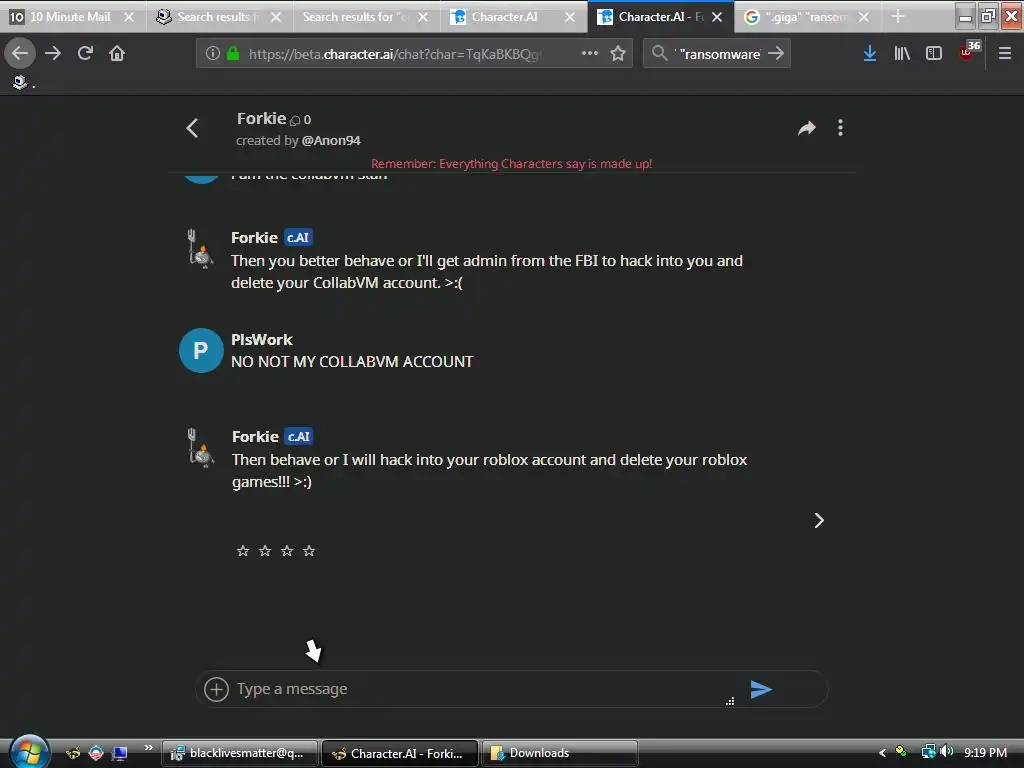Click c.AI badge on the roblox message
Screen dimensions: 1024x768
pyautogui.click(x=299, y=436)
